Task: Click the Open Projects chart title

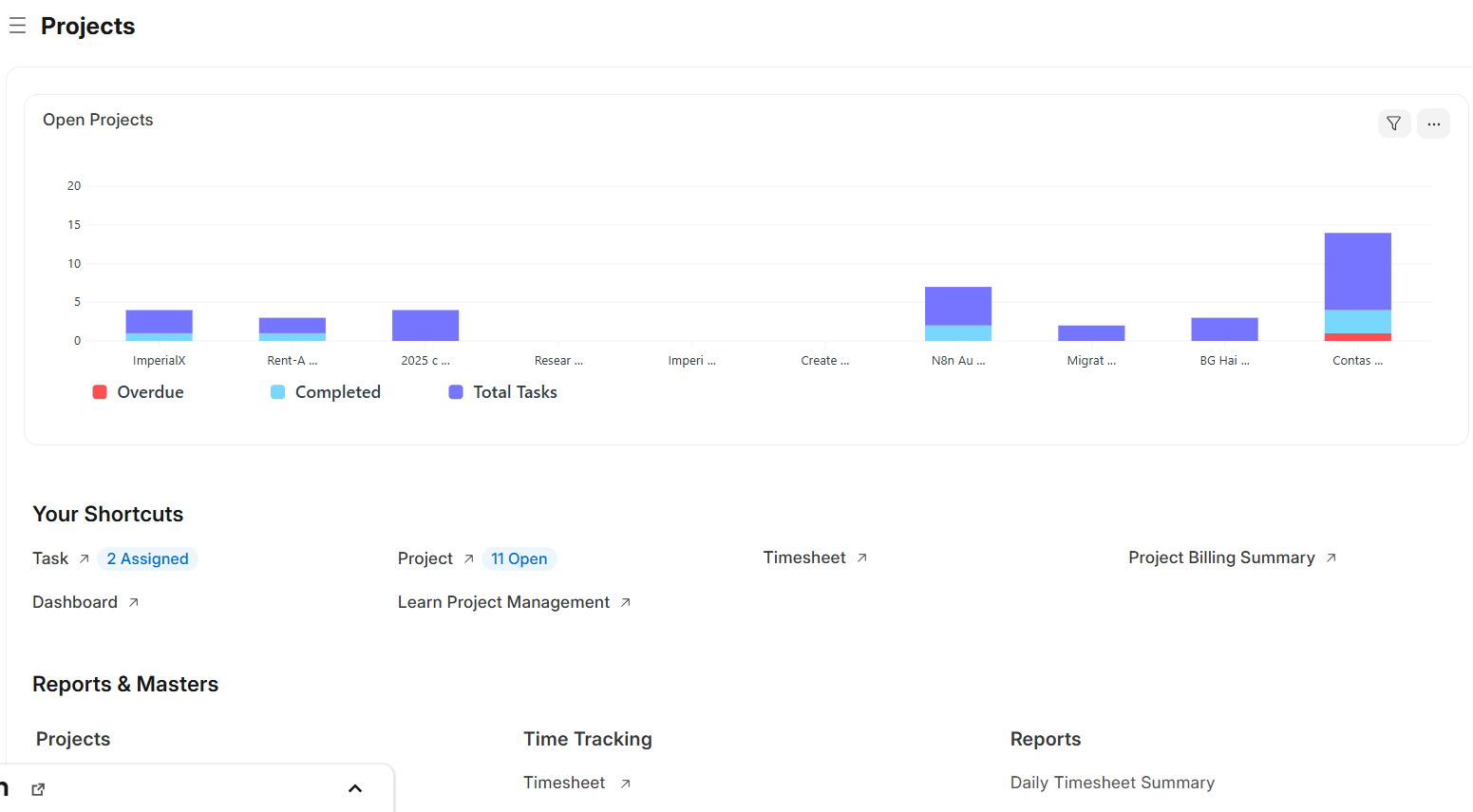Action: click(x=98, y=120)
